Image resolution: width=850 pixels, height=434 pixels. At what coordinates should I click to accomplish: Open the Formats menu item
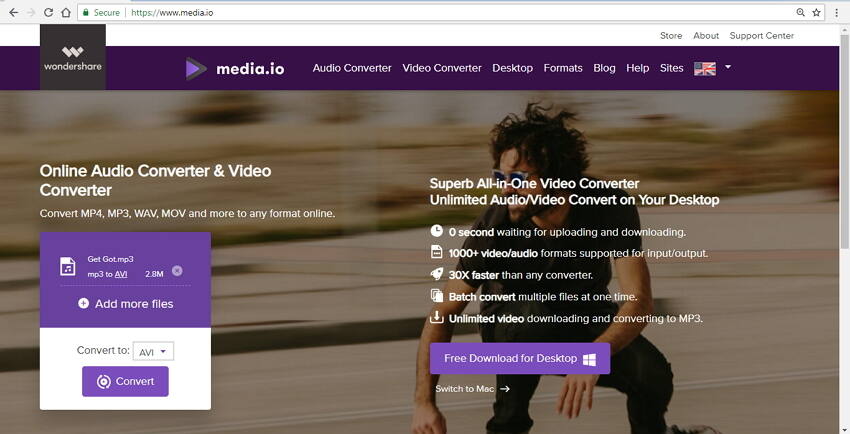pos(563,68)
